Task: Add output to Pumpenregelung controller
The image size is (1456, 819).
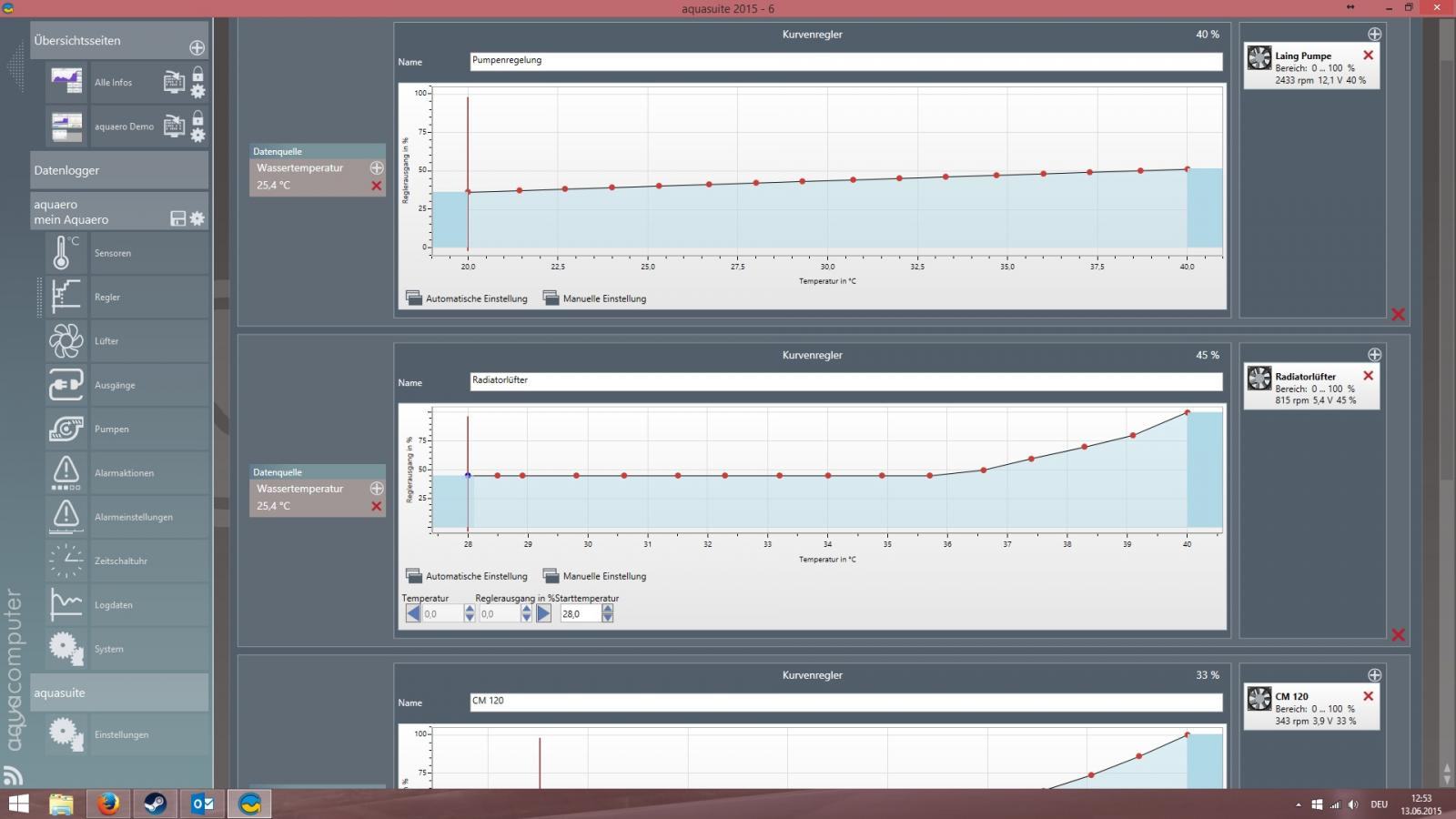Action: tap(1374, 35)
